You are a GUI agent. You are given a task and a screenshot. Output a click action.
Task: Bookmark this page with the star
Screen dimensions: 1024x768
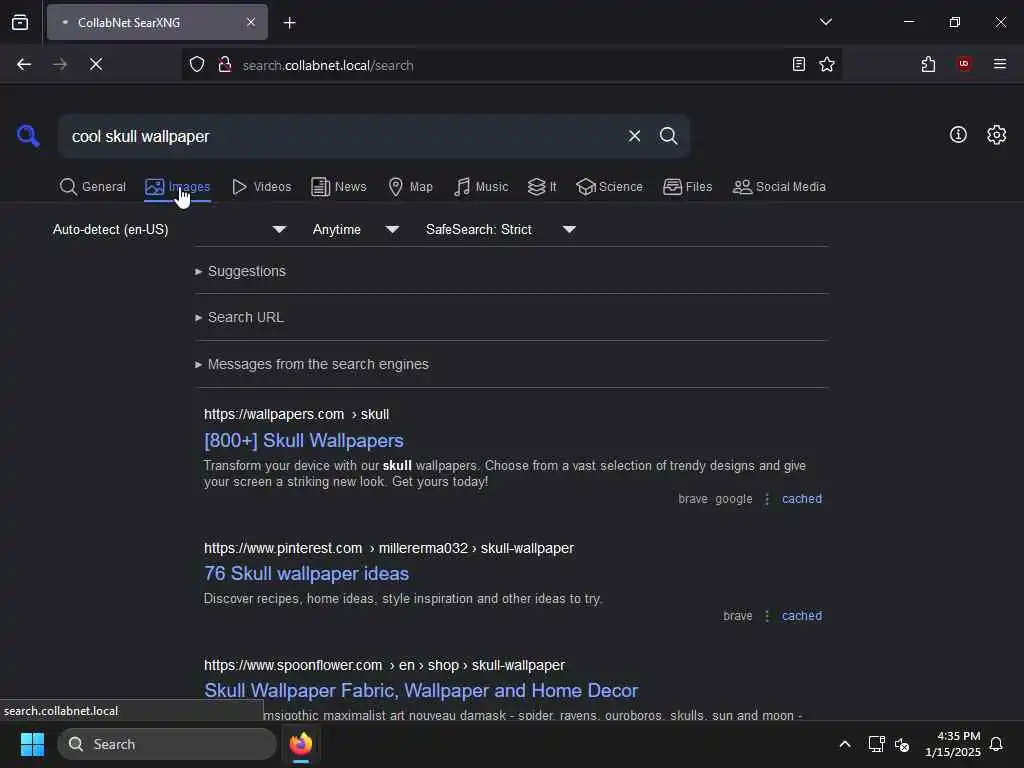coord(827,64)
